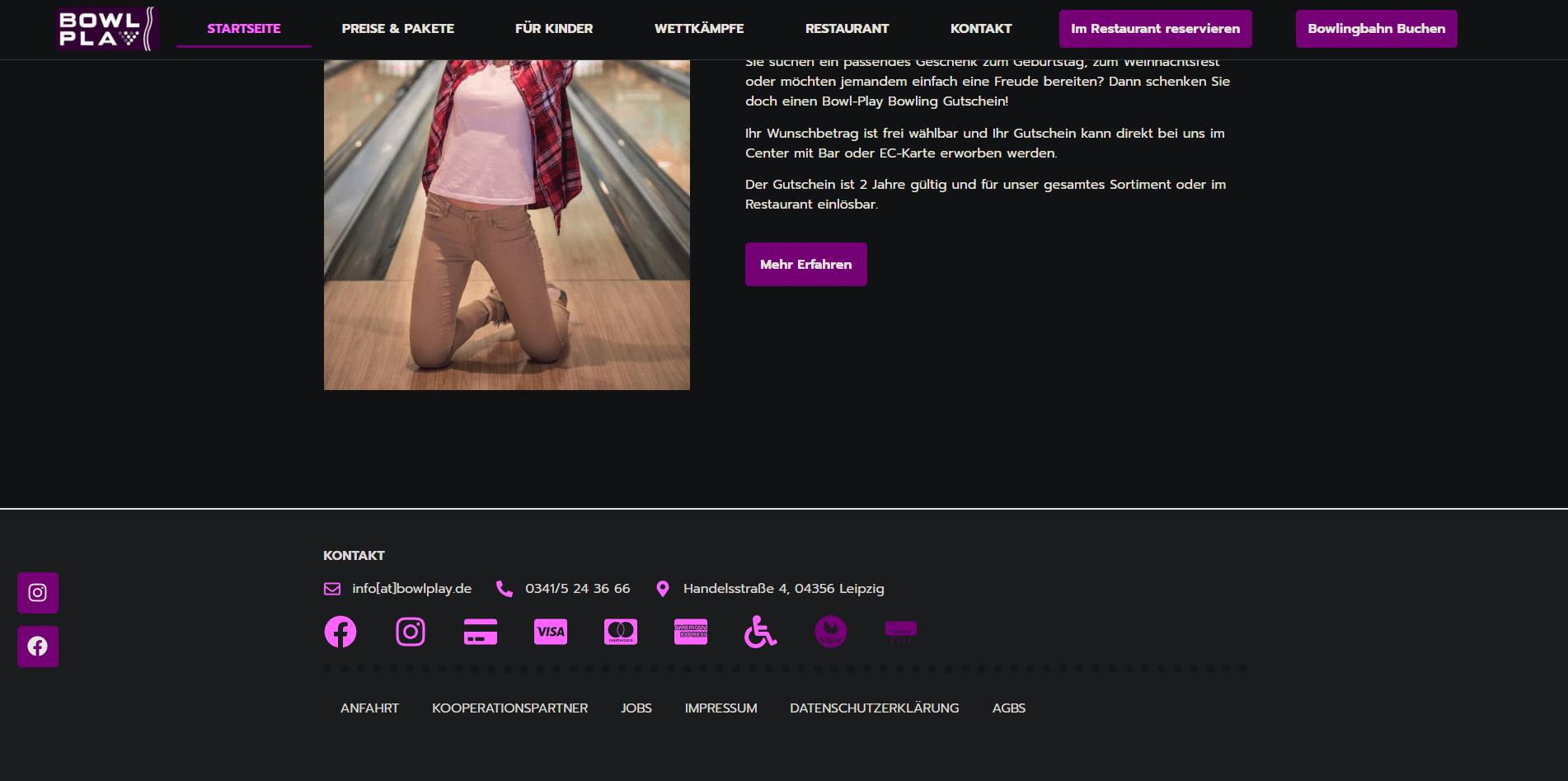Screen dimensions: 1568x781
Task: Click the Facebook icon in the footer row
Action: coord(340,632)
